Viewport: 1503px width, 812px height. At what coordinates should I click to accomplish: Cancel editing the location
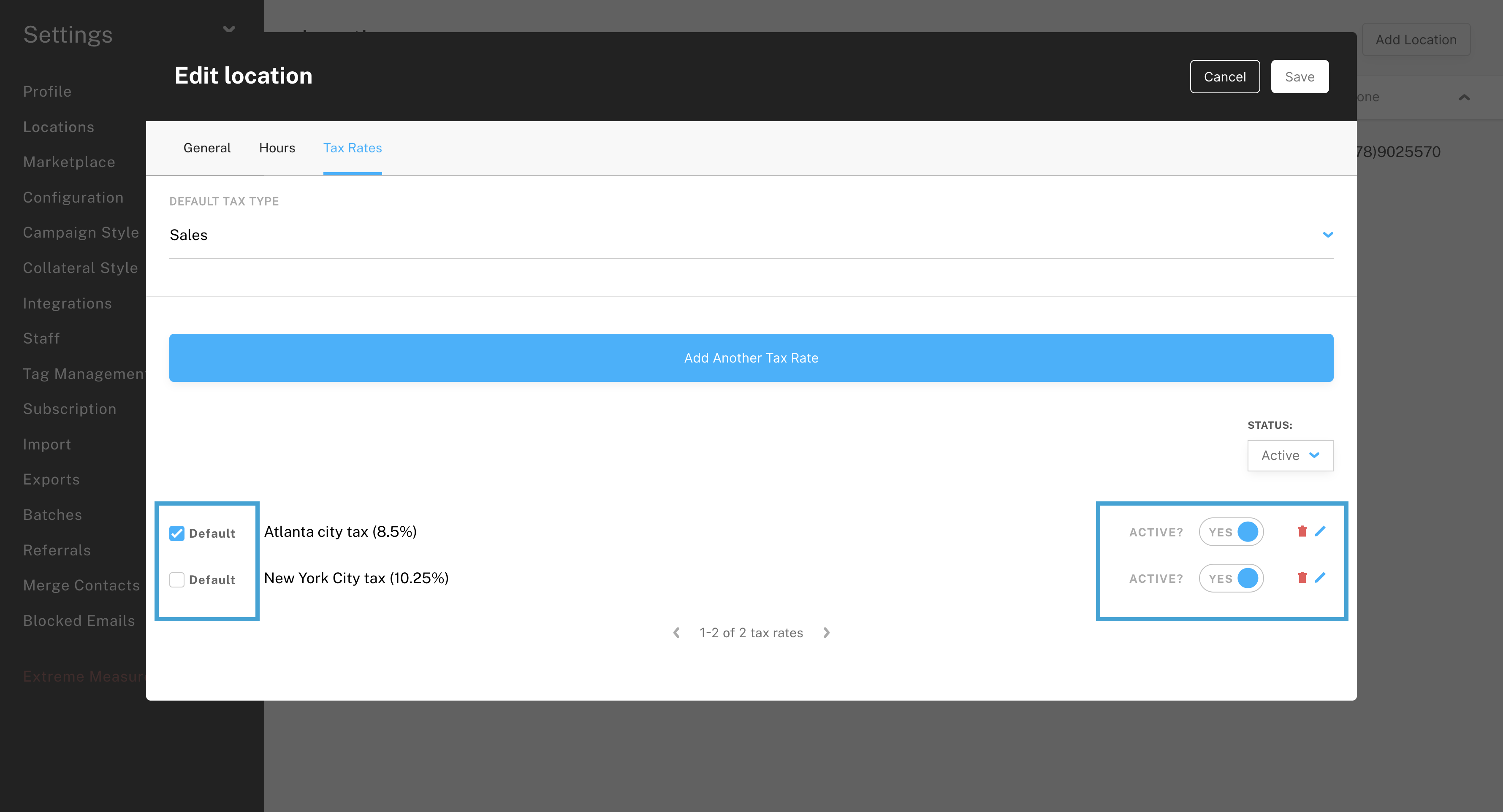1225,76
